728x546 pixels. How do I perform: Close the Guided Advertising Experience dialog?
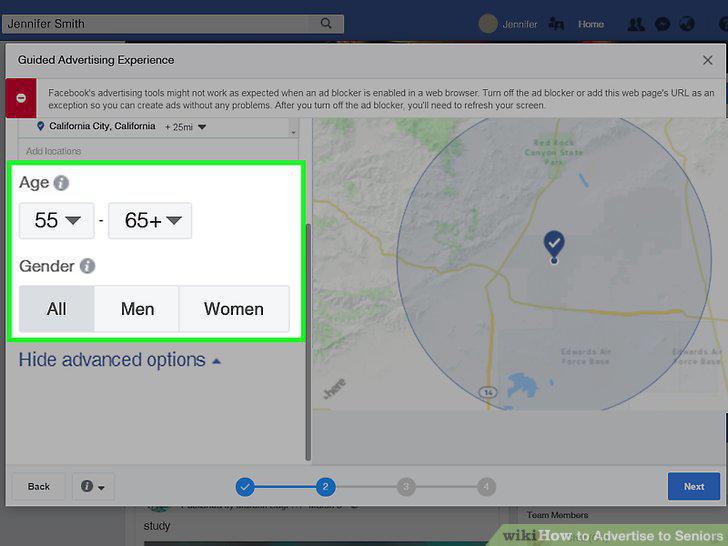[x=707, y=60]
